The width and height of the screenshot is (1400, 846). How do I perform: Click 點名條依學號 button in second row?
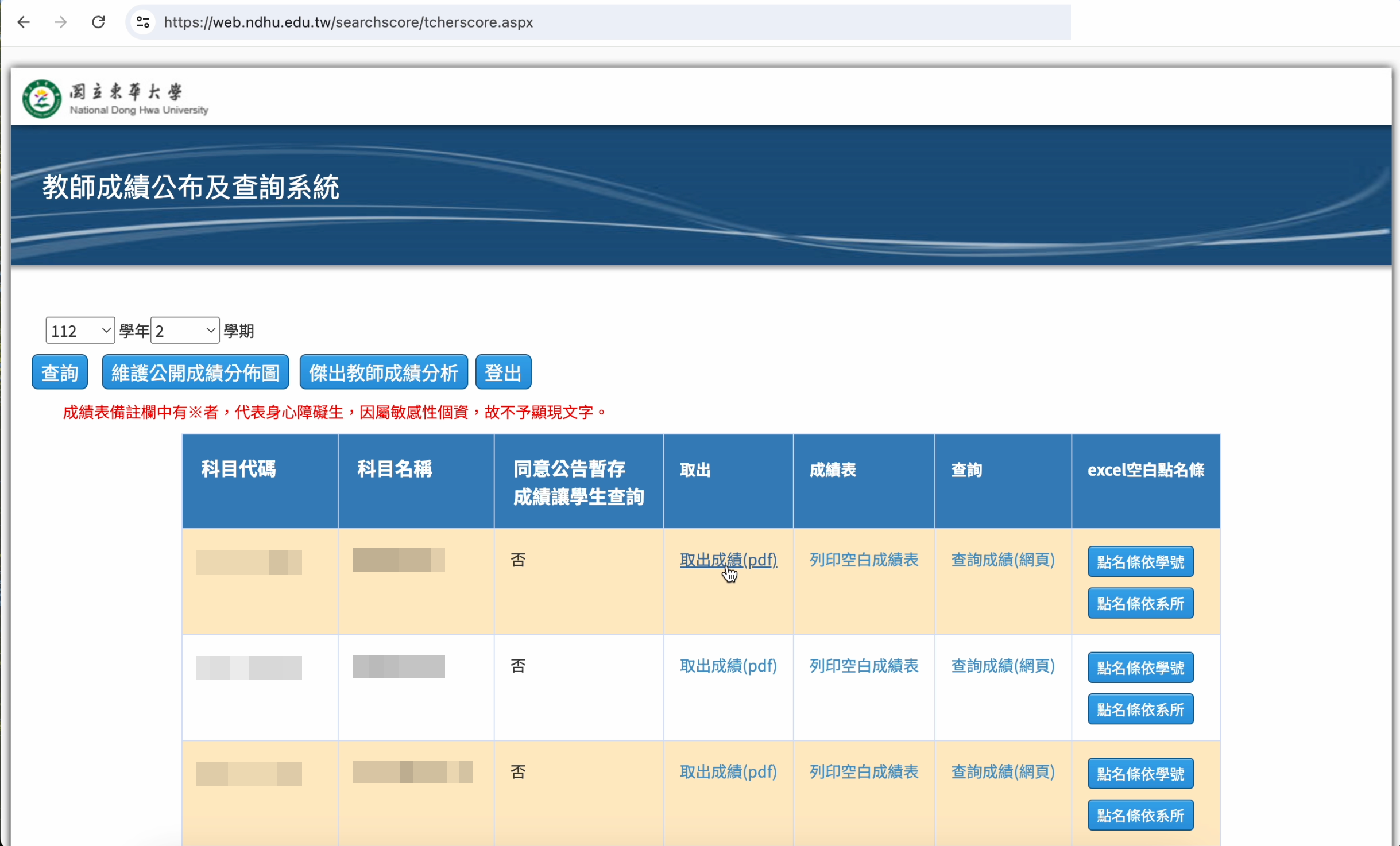[1140, 668]
